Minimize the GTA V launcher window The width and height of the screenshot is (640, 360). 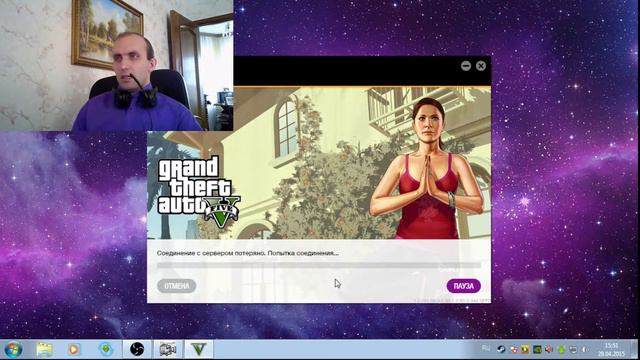[466, 66]
